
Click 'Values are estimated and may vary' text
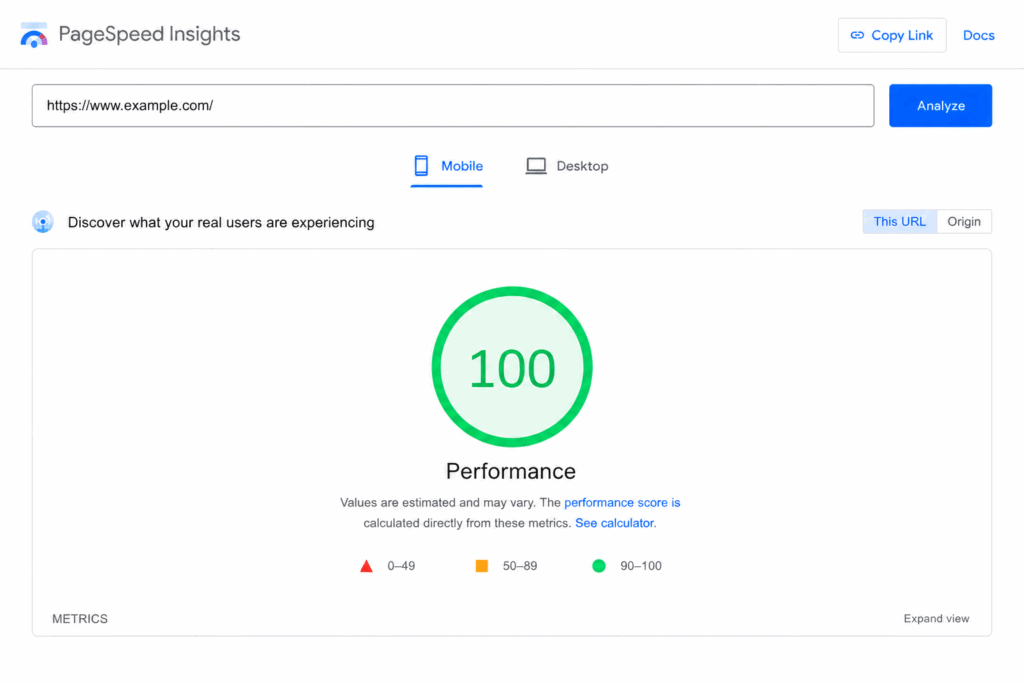click(x=437, y=502)
